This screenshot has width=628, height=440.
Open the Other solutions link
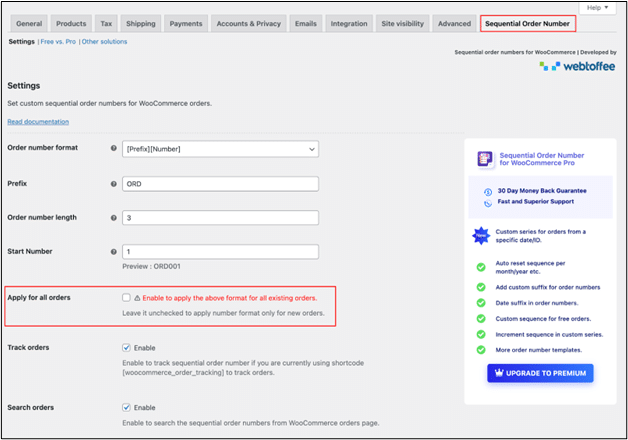point(105,42)
